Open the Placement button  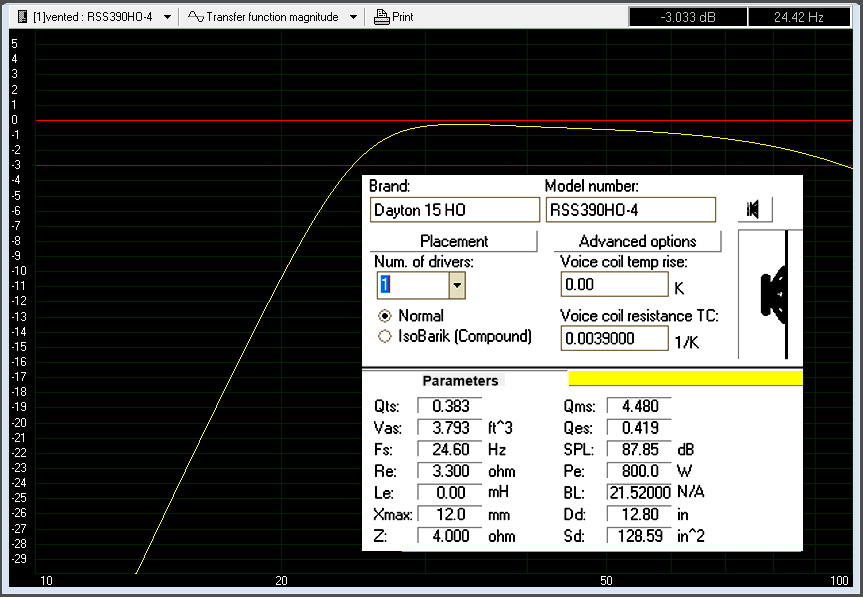pos(454,241)
